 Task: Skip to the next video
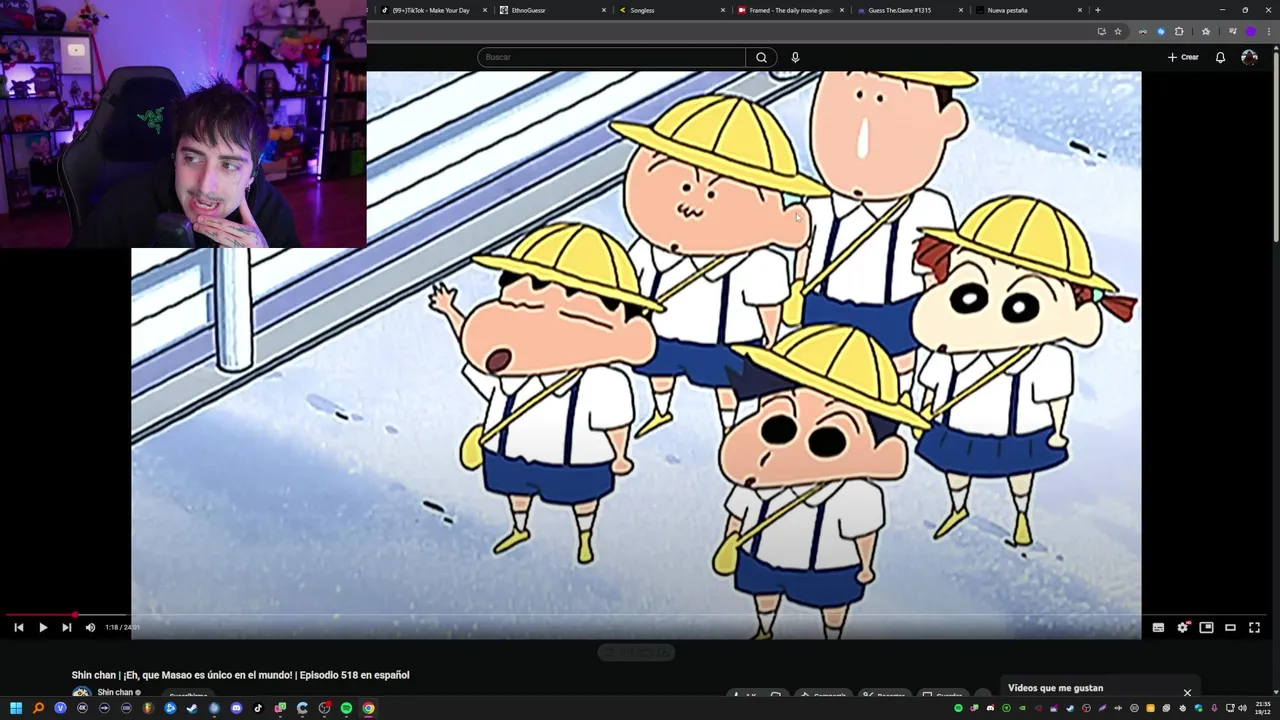66,627
